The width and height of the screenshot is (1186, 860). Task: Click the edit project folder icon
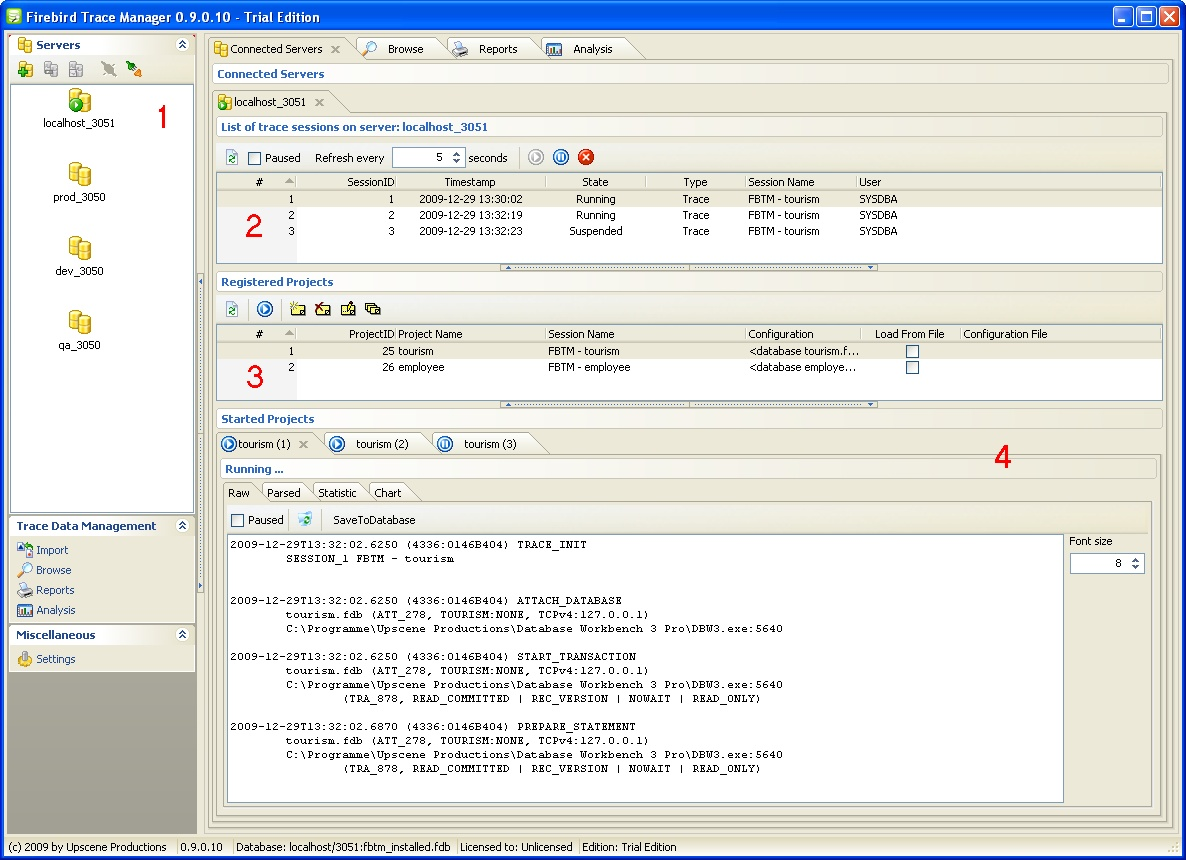coord(348,309)
